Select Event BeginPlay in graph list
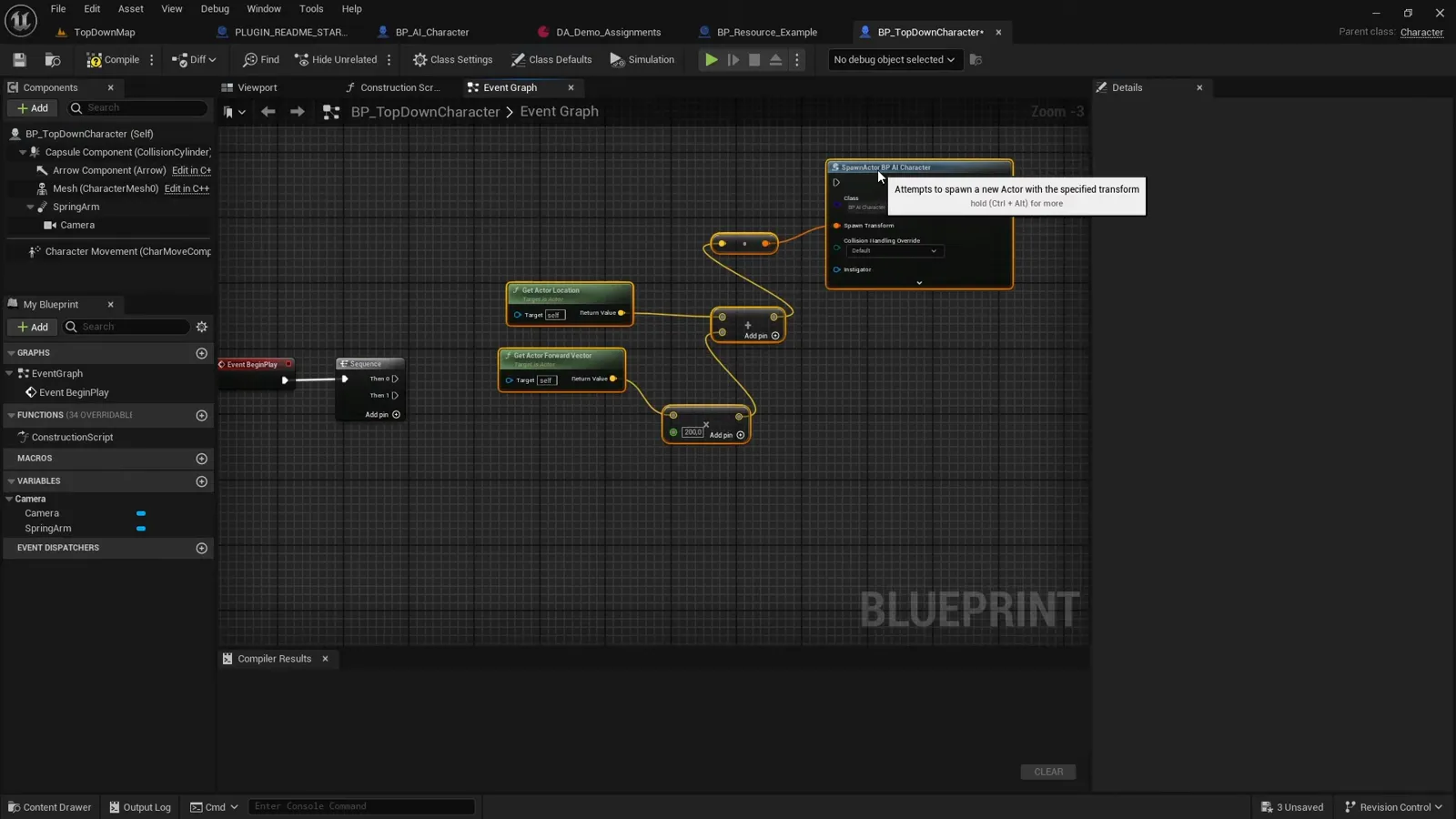Image resolution: width=1456 pixels, height=819 pixels. (x=74, y=393)
